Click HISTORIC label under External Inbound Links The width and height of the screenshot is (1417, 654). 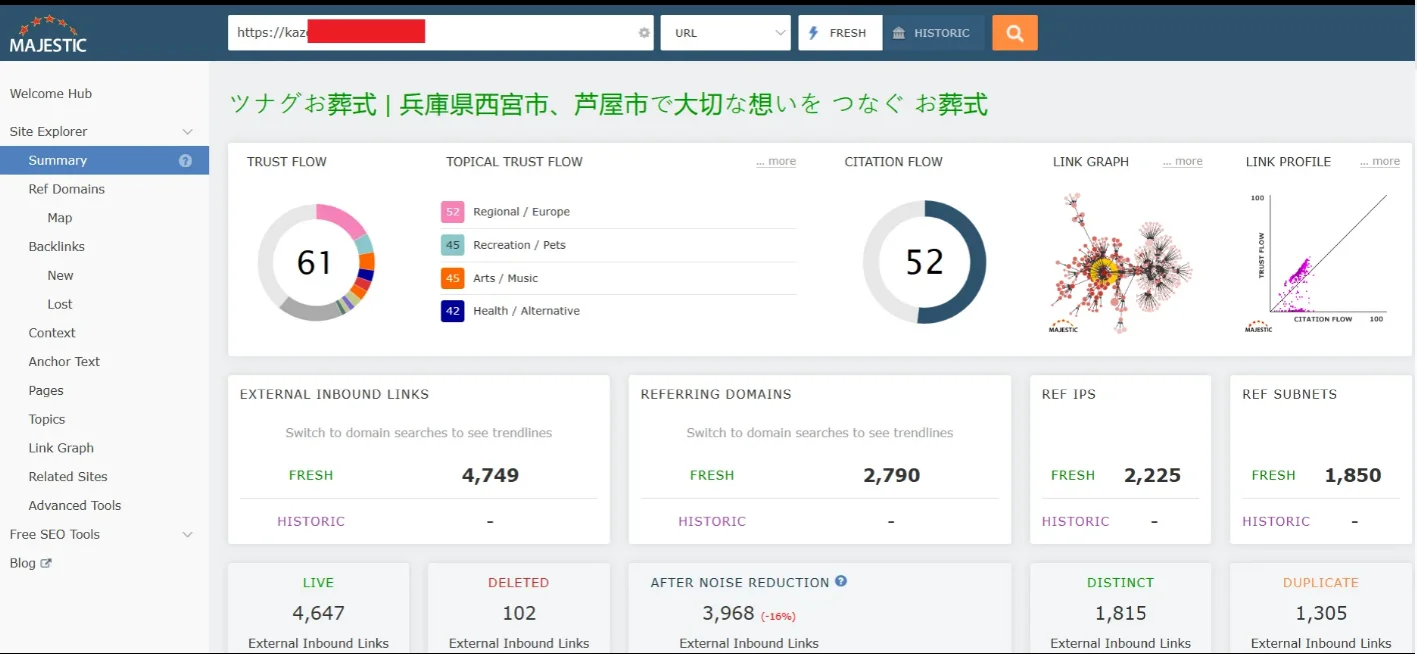pyautogui.click(x=311, y=521)
